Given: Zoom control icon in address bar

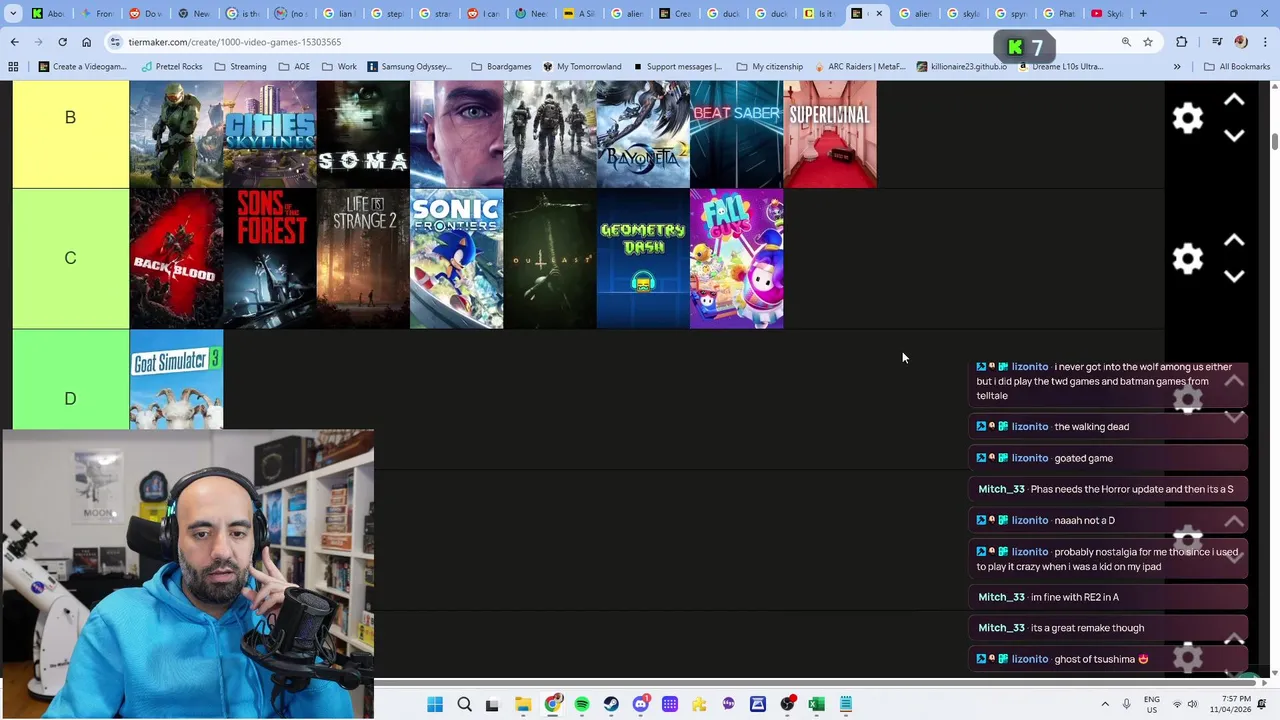Looking at the screenshot, I should coord(1126,42).
